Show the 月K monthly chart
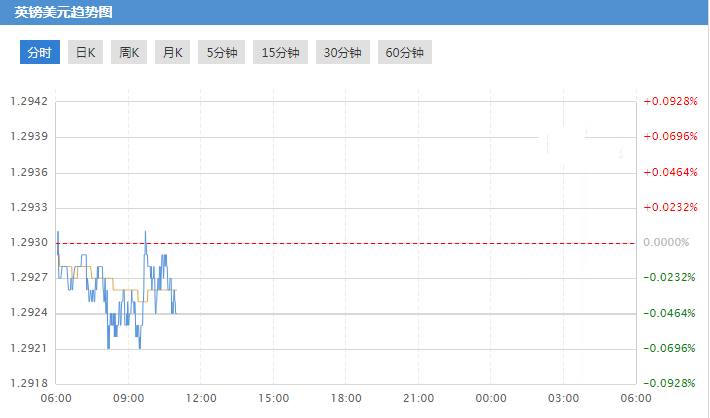The image size is (710, 418). pyautogui.click(x=172, y=53)
